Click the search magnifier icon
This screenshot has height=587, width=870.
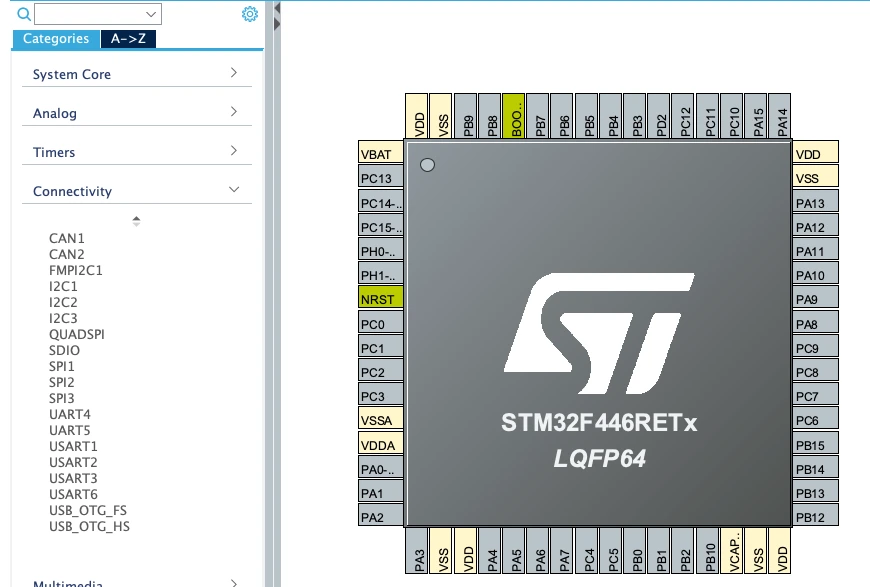pyautogui.click(x=24, y=14)
